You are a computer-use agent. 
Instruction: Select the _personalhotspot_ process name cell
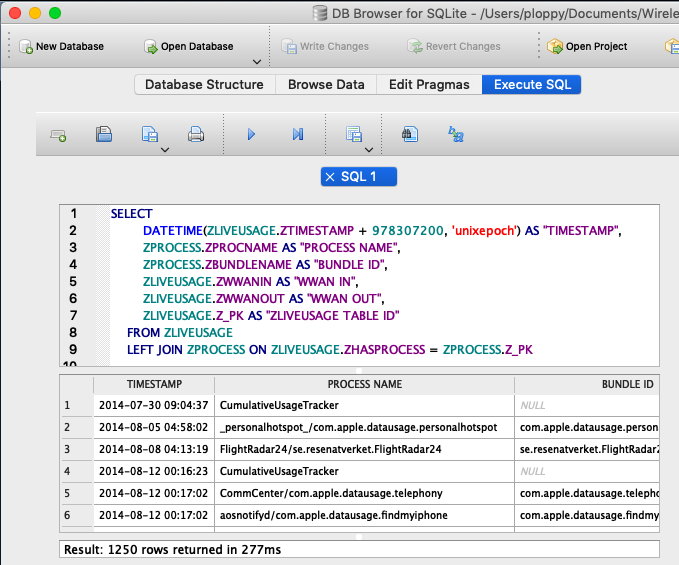pyautogui.click(x=365, y=427)
